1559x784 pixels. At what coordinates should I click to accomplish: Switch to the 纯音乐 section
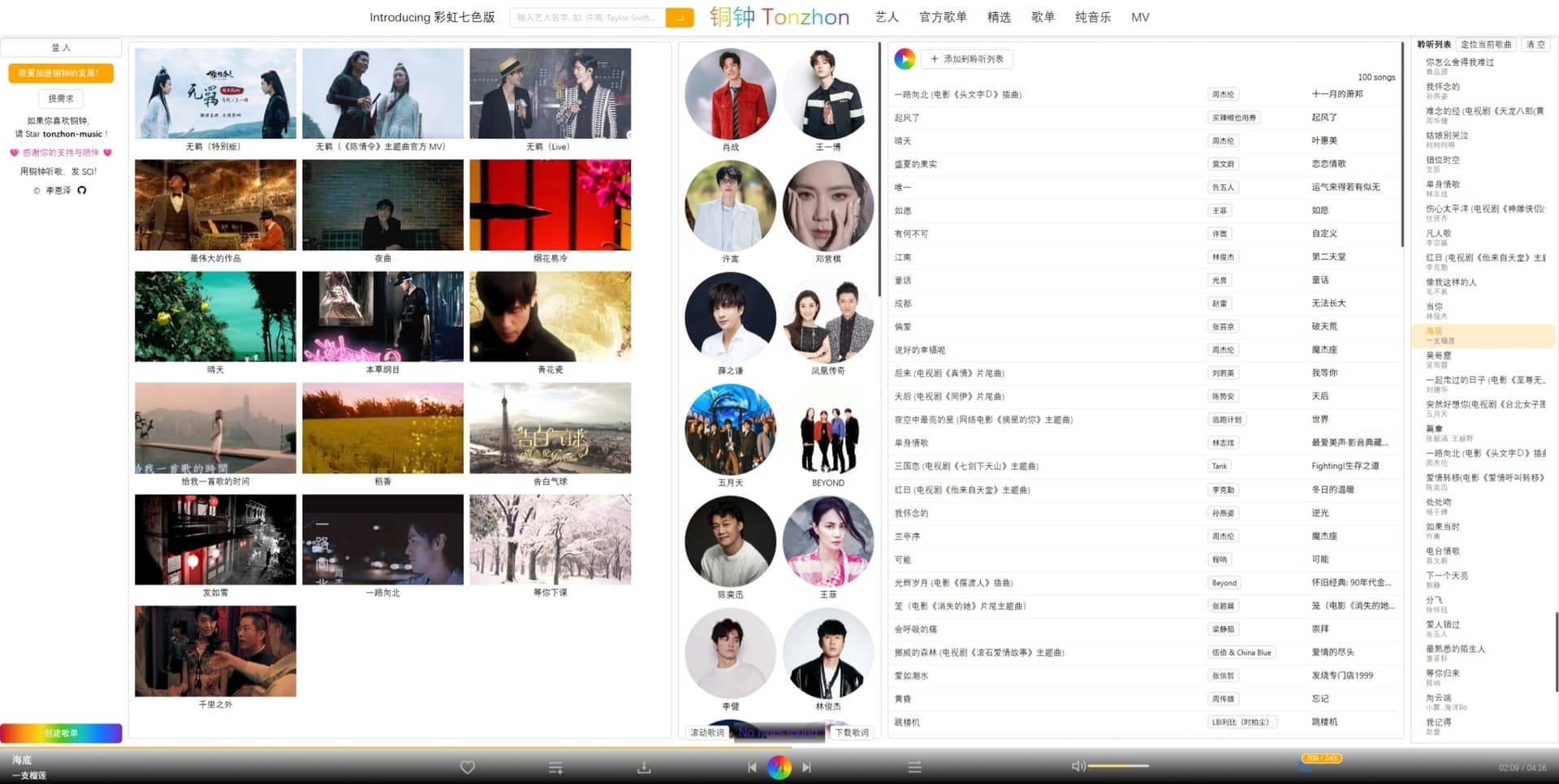(x=1092, y=17)
